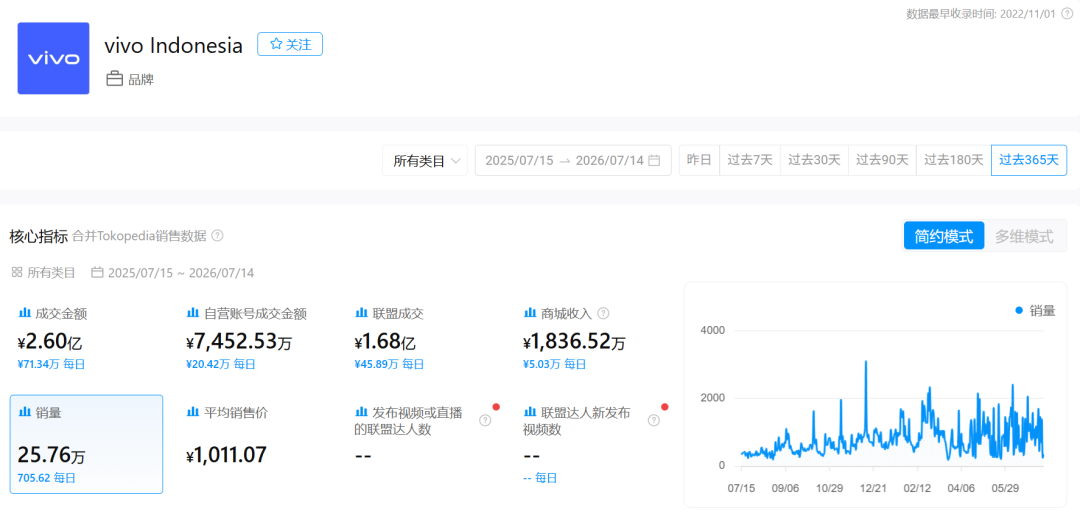This screenshot has width=1080, height=517.
Task: Click bar chart icon next to 联盟达人新发布
Action: 530,412
